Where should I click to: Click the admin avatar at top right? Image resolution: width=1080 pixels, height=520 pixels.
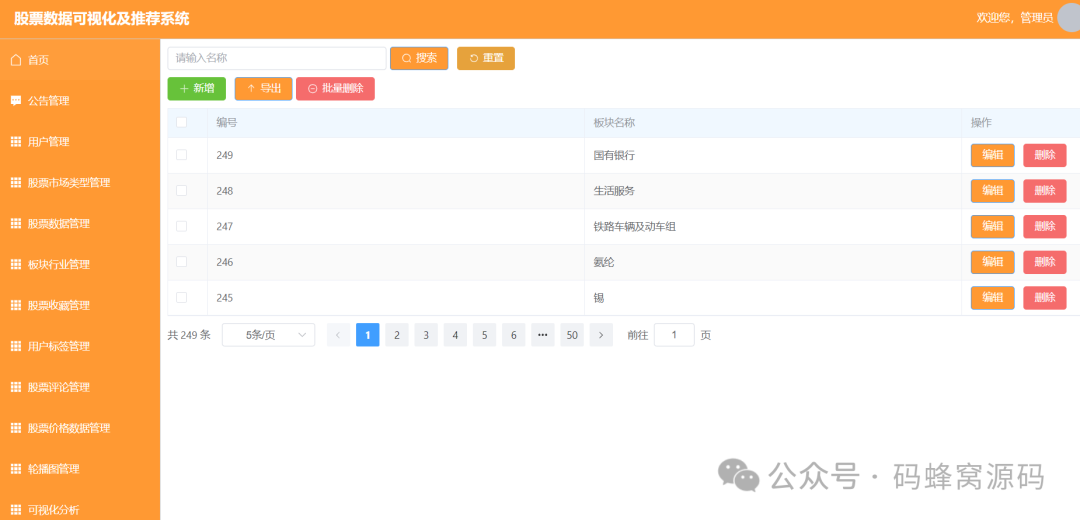pyautogui.click(x=1068, y=18)
